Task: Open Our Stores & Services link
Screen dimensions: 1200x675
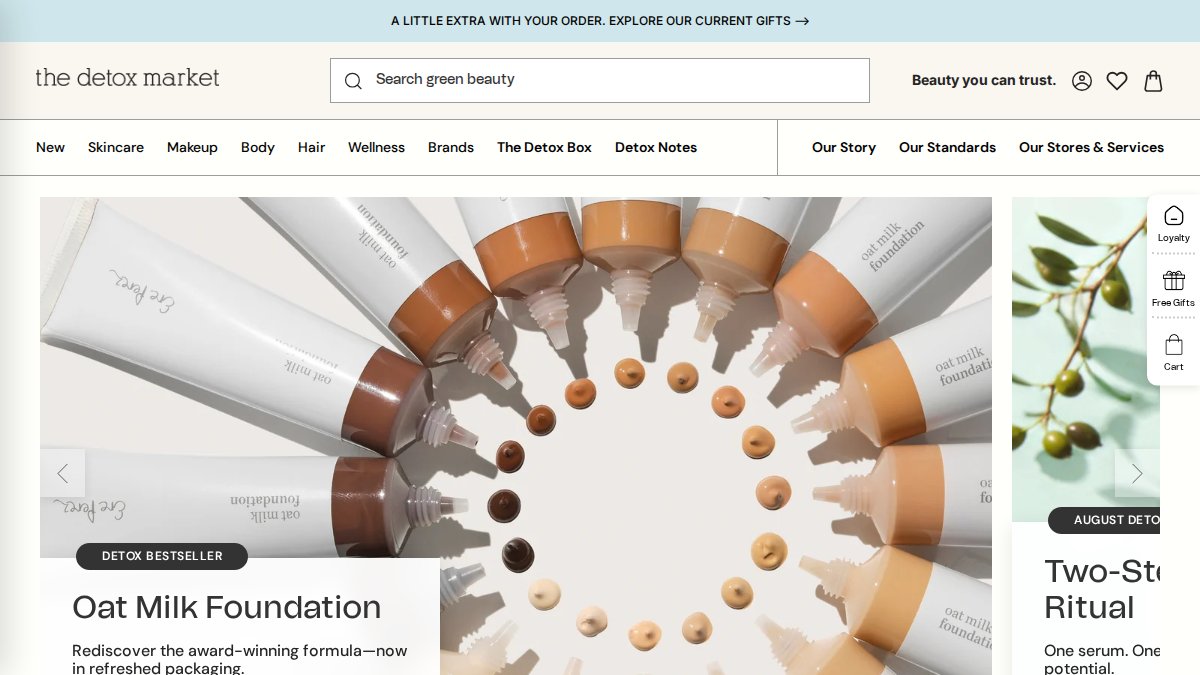Action: [1091, 147]
